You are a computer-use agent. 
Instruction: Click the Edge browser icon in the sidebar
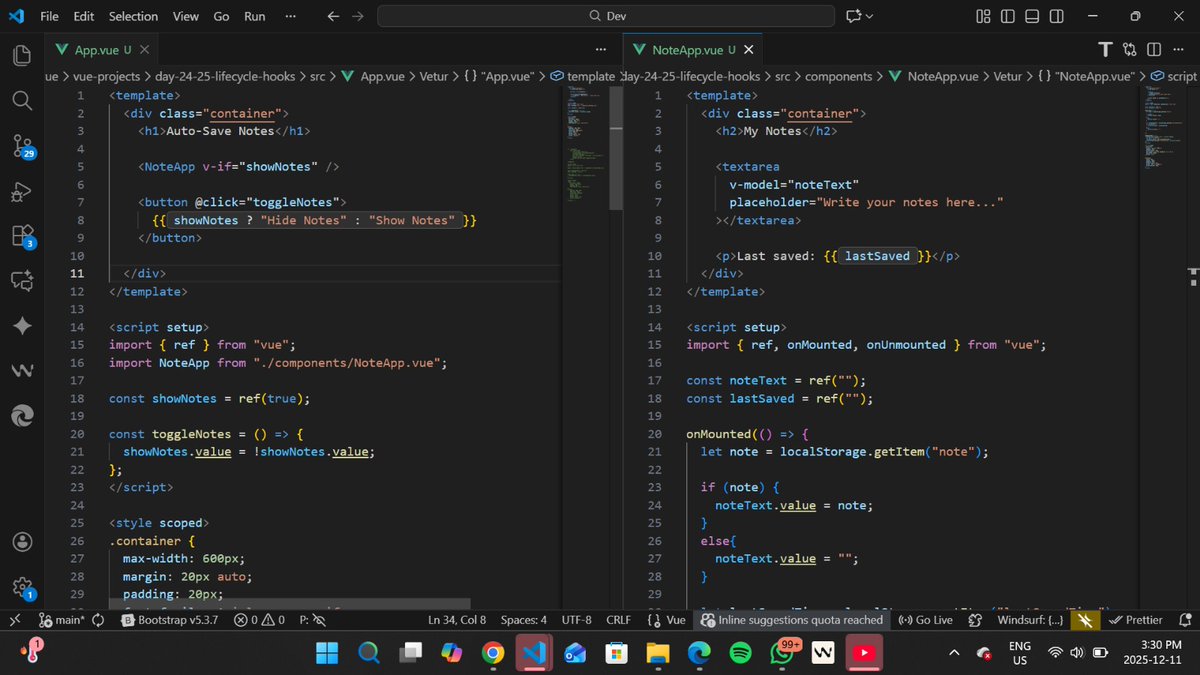tap(21, 415)
